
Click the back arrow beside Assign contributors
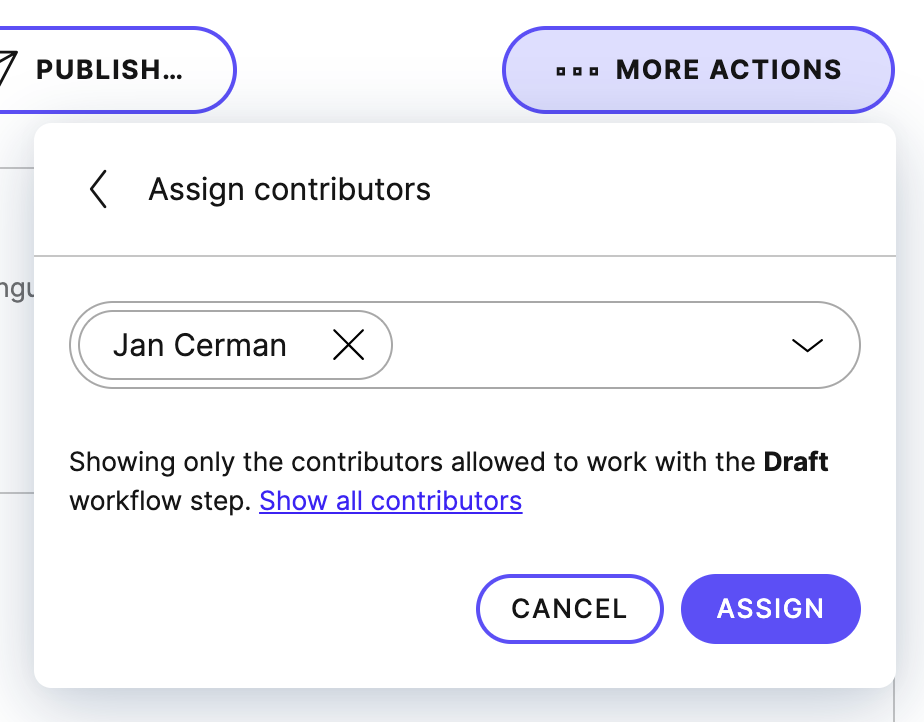98,189
